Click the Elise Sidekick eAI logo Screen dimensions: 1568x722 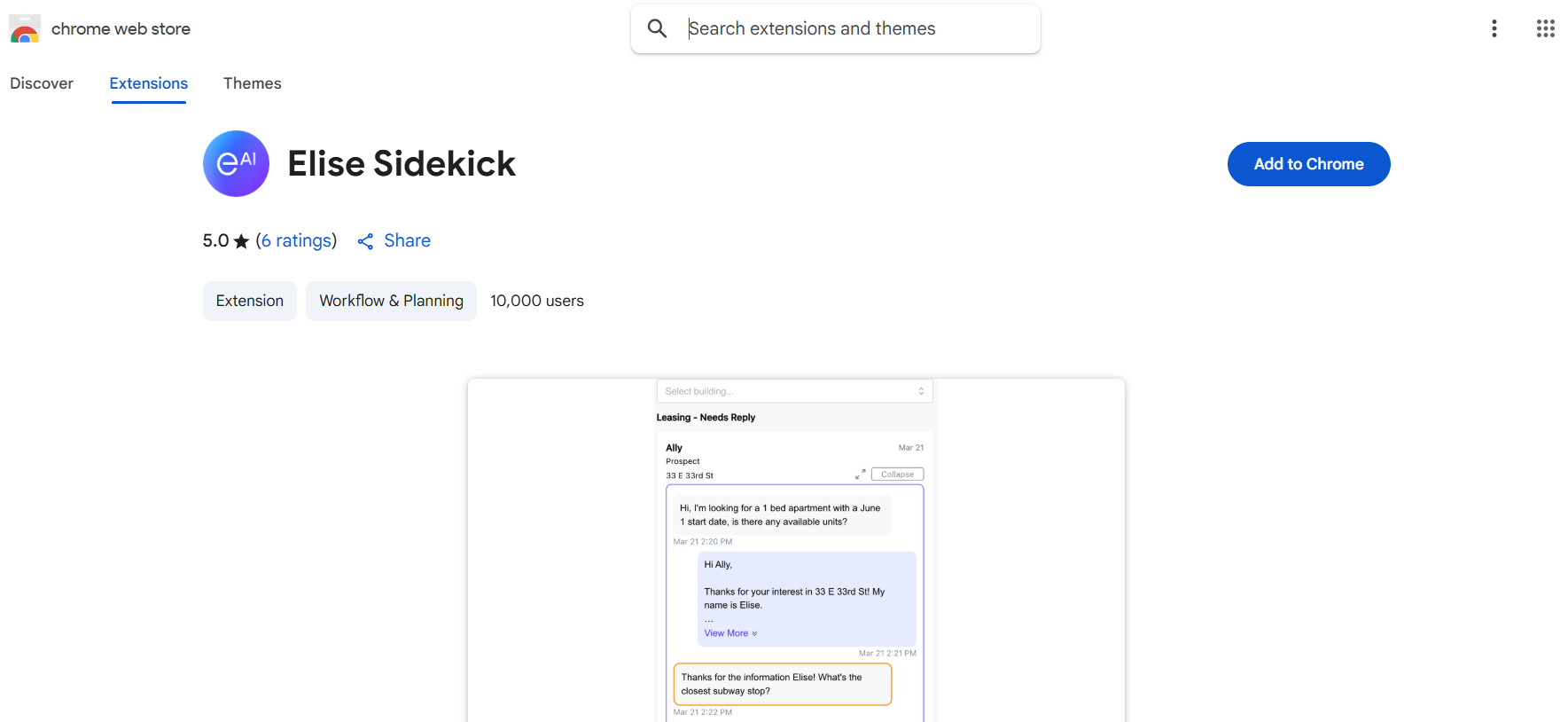(x=236, y=163)
